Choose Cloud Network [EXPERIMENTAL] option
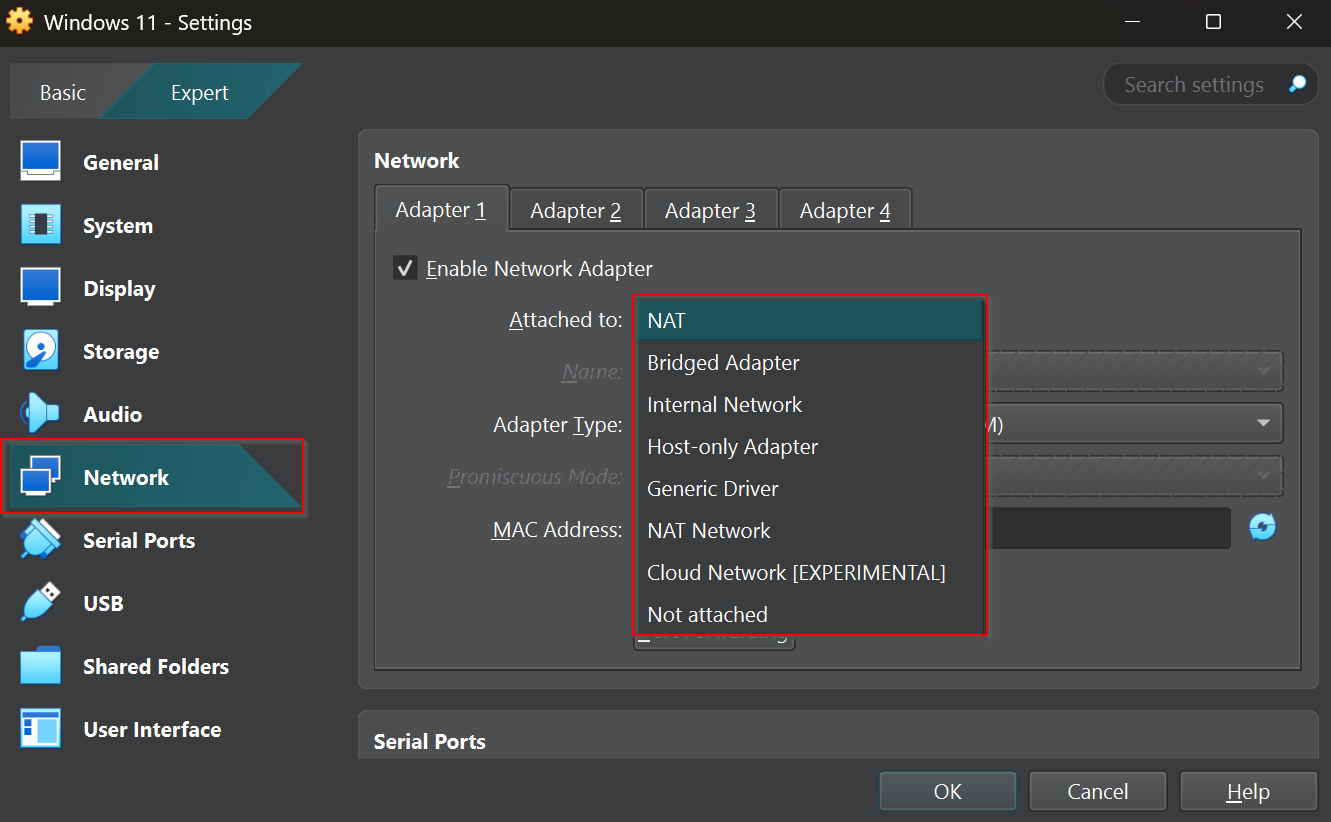Image resolution: width=1331 pixels, height=822 pixels. pos(810,572)
